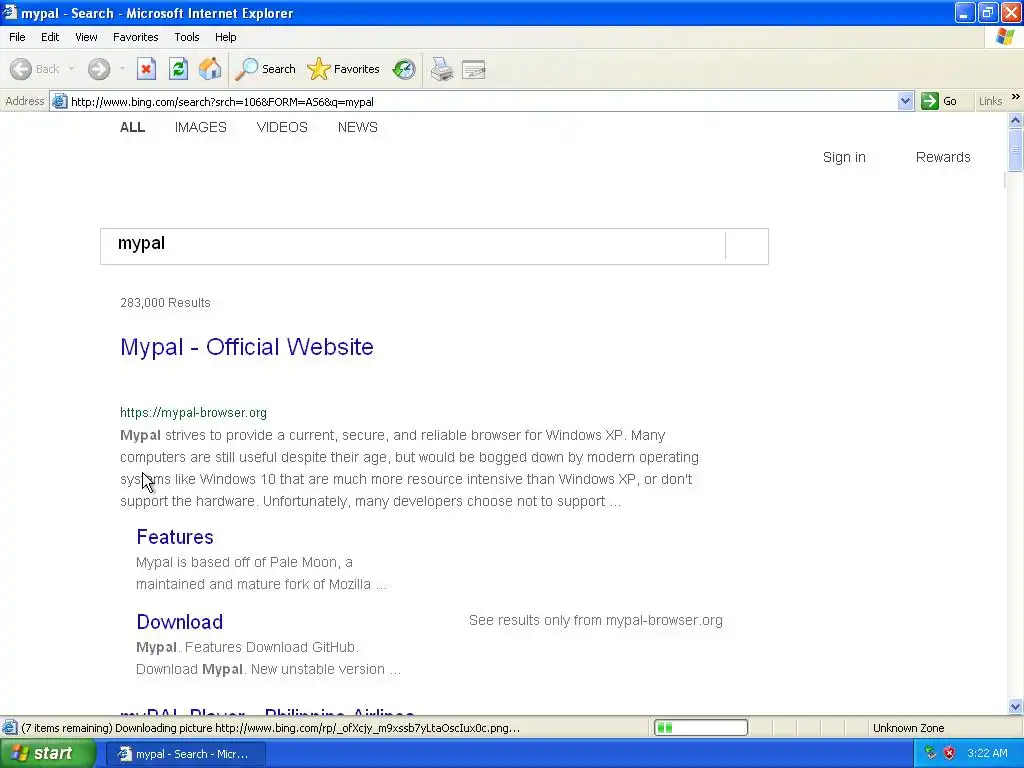
Task: Select the mypal - Search taskbar button
Action: (185, 754)
